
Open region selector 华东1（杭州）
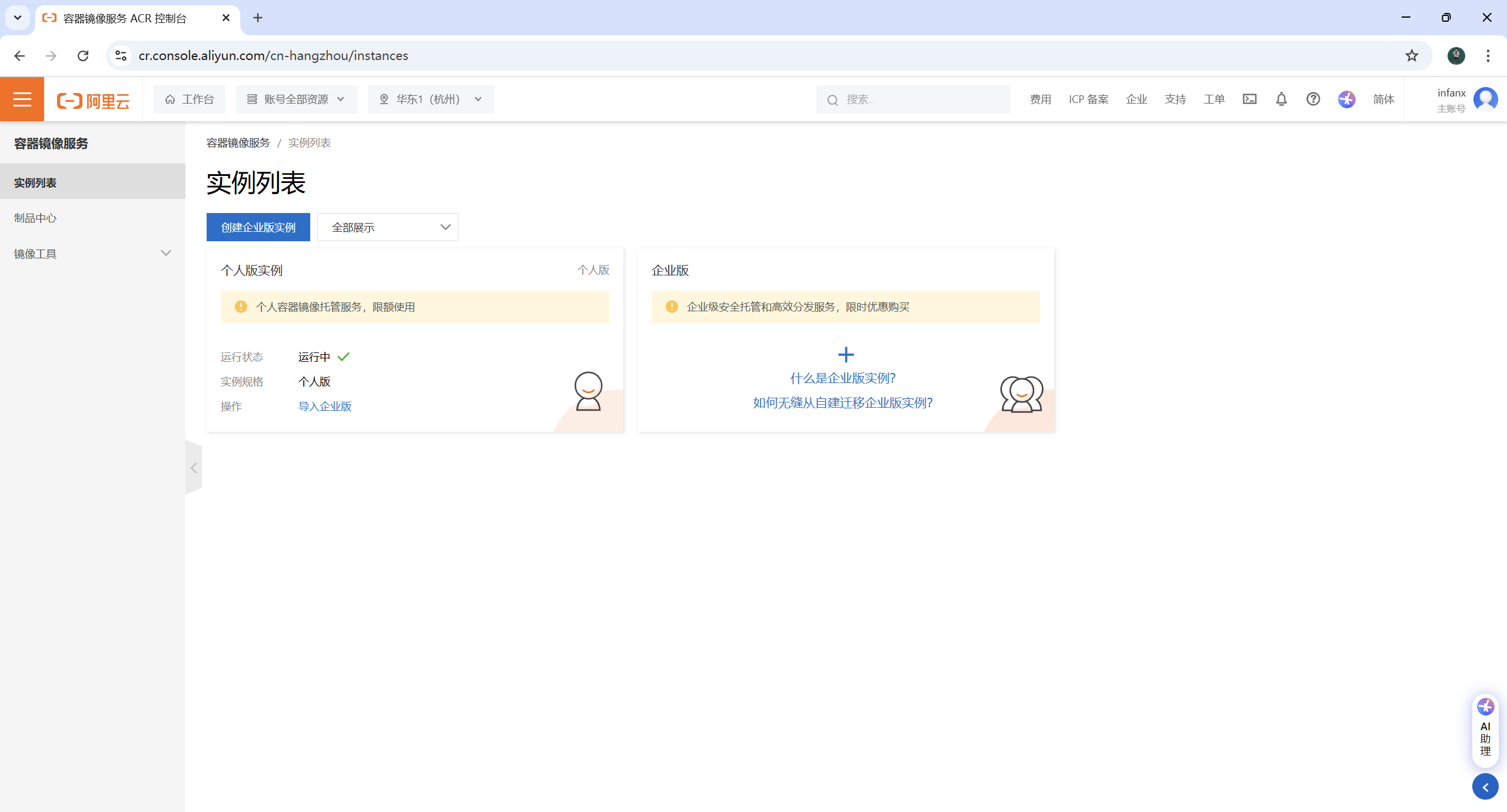point(431,99)
